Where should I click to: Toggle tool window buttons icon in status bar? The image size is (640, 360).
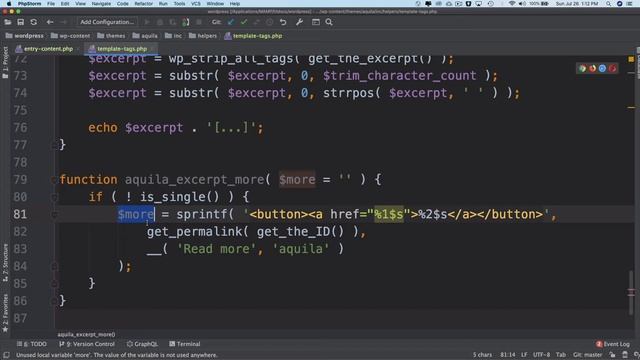(x=6, y=355)
